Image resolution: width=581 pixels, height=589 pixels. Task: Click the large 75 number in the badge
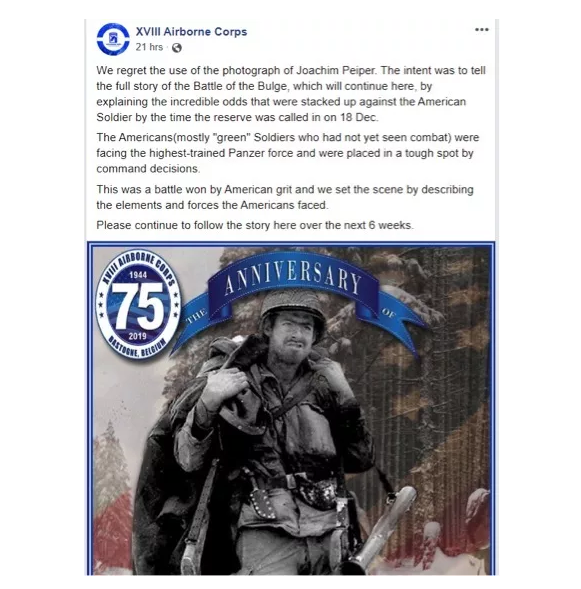pyautogui.click(x=138, y=306)
